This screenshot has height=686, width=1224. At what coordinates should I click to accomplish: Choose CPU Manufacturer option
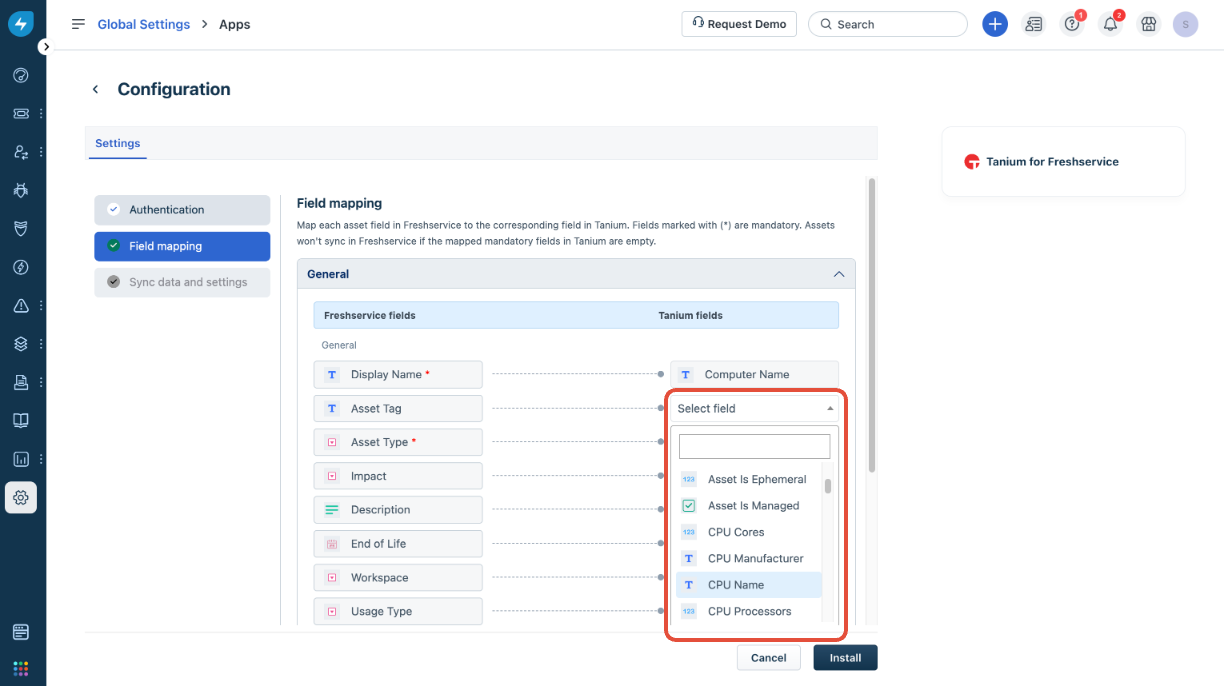[x=749, y=558]
